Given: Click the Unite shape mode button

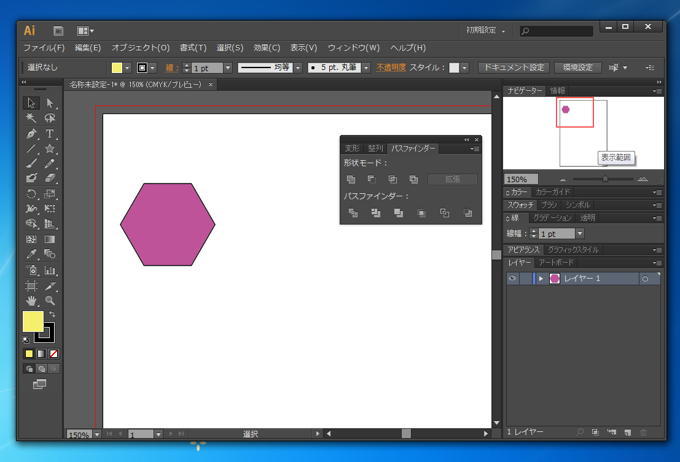Looking at the screenshot, I should (x=351, y=179).
